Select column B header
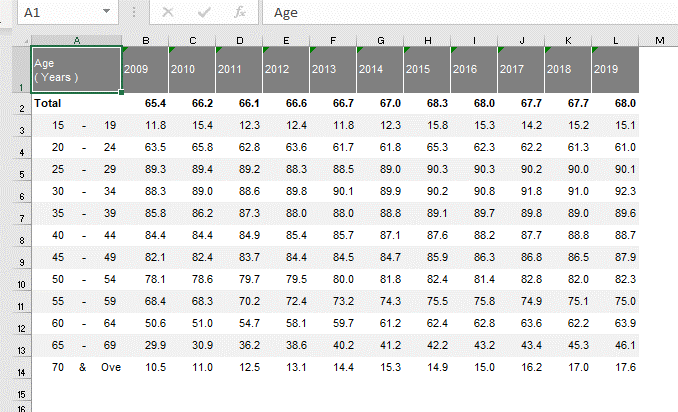 pyautogui.click(x=145, y=39)
